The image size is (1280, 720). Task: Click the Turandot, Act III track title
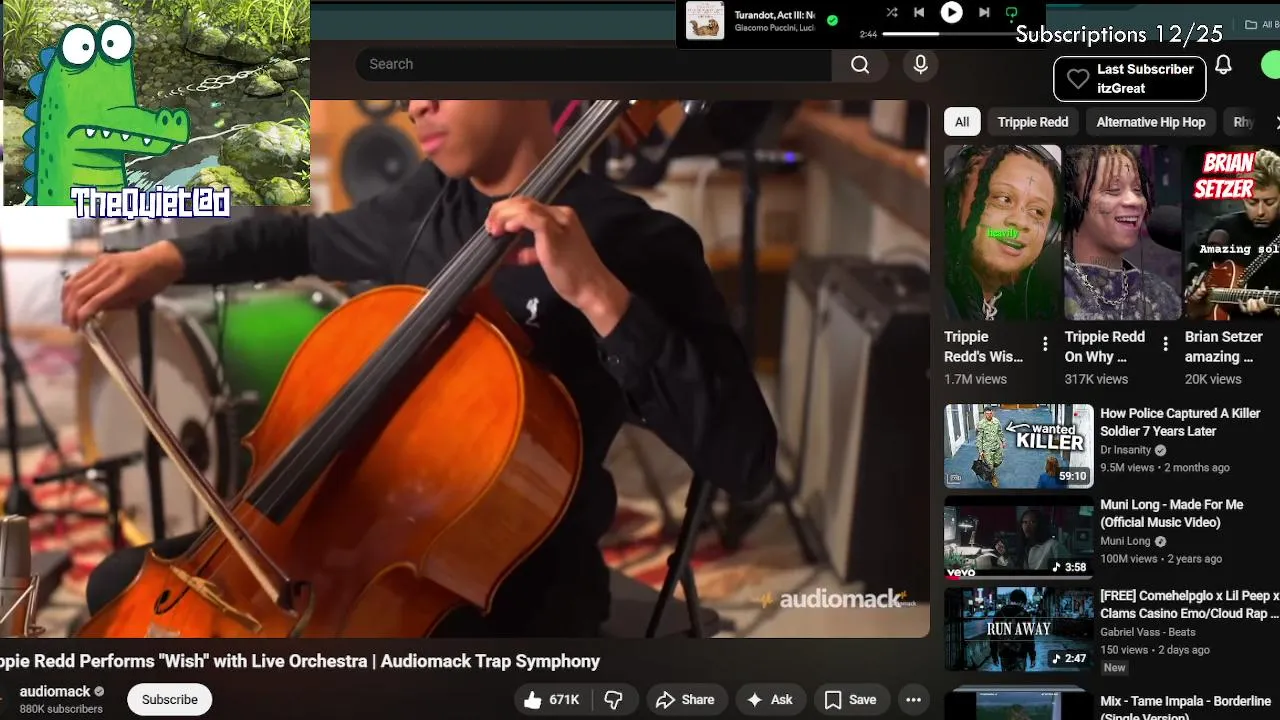tap(775, 15)
